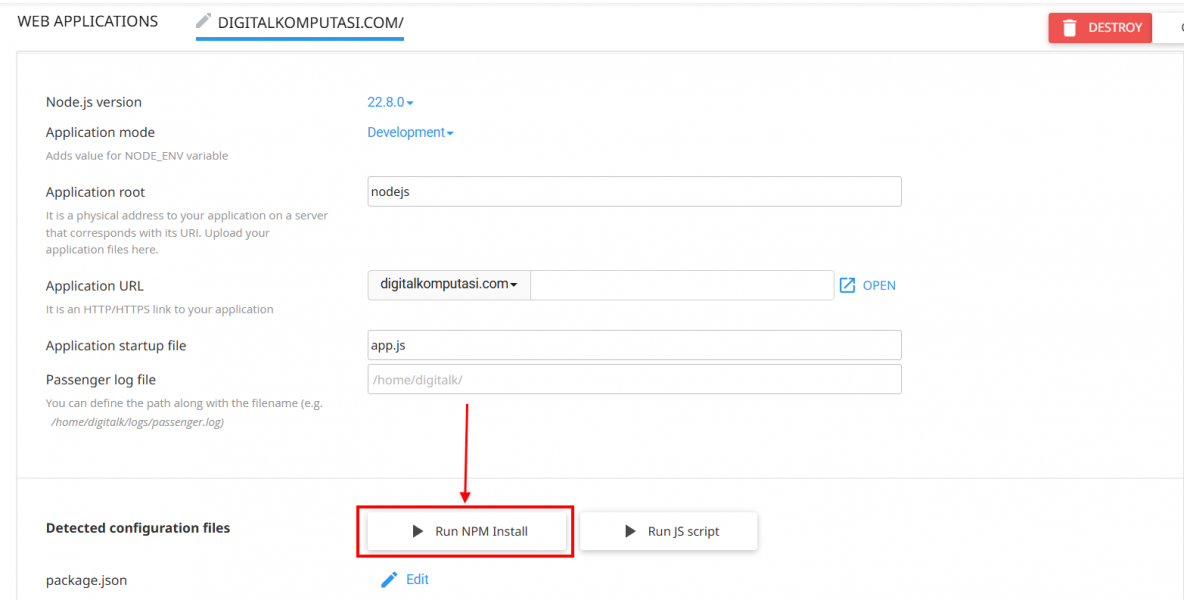Click the Application mode label
Screen dimensions: 1184x600
tap(100, 132)
